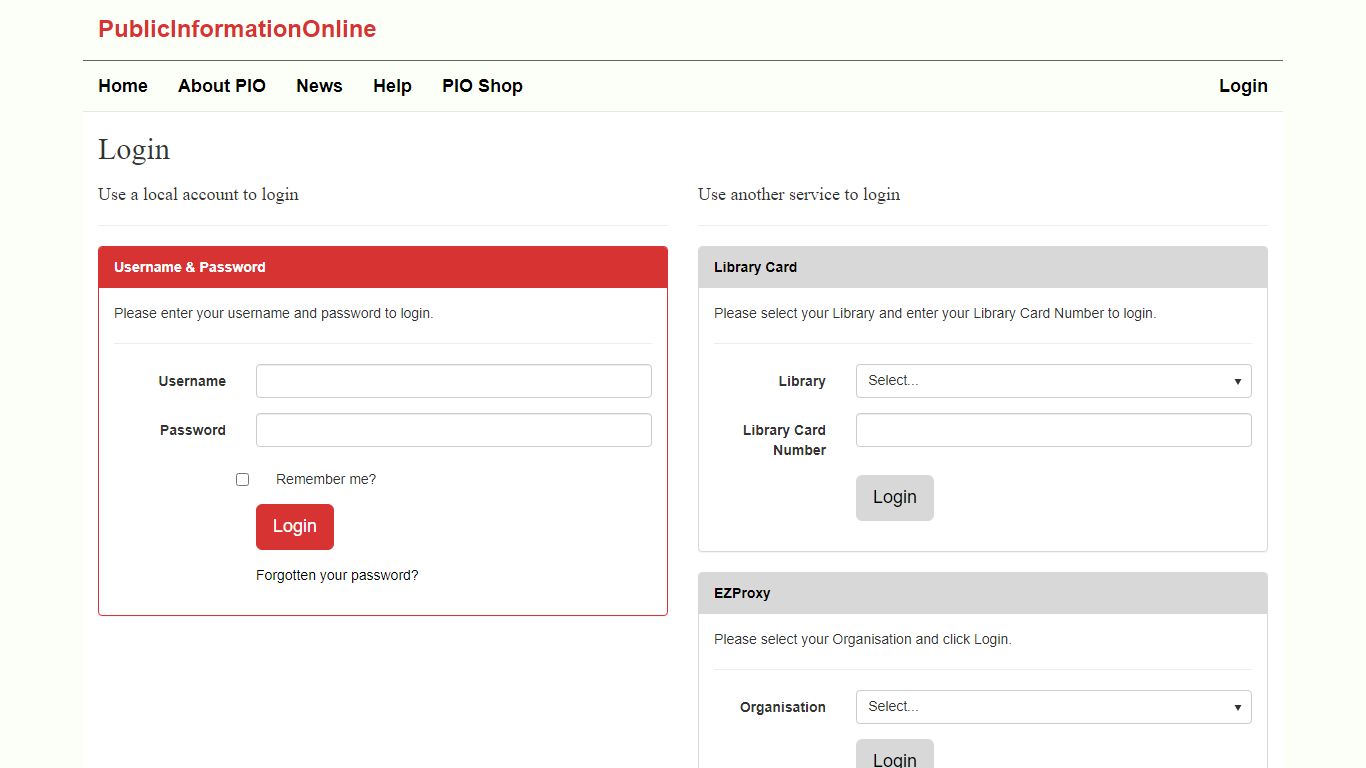Click the Please select your Library instruction text

point(935,313)
